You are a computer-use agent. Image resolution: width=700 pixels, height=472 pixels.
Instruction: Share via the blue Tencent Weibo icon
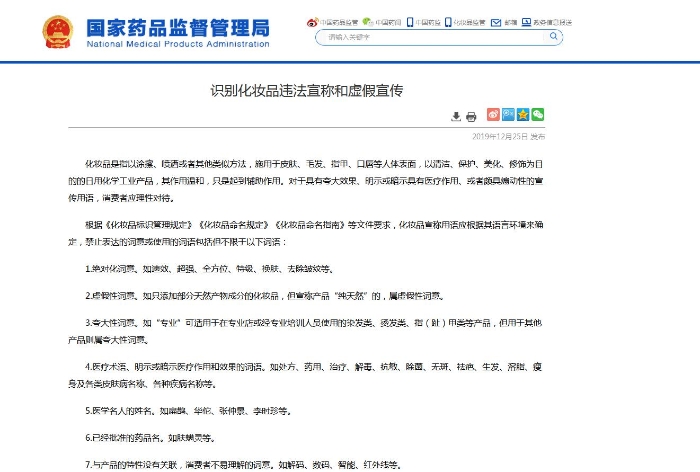click(x=508, y=115)
